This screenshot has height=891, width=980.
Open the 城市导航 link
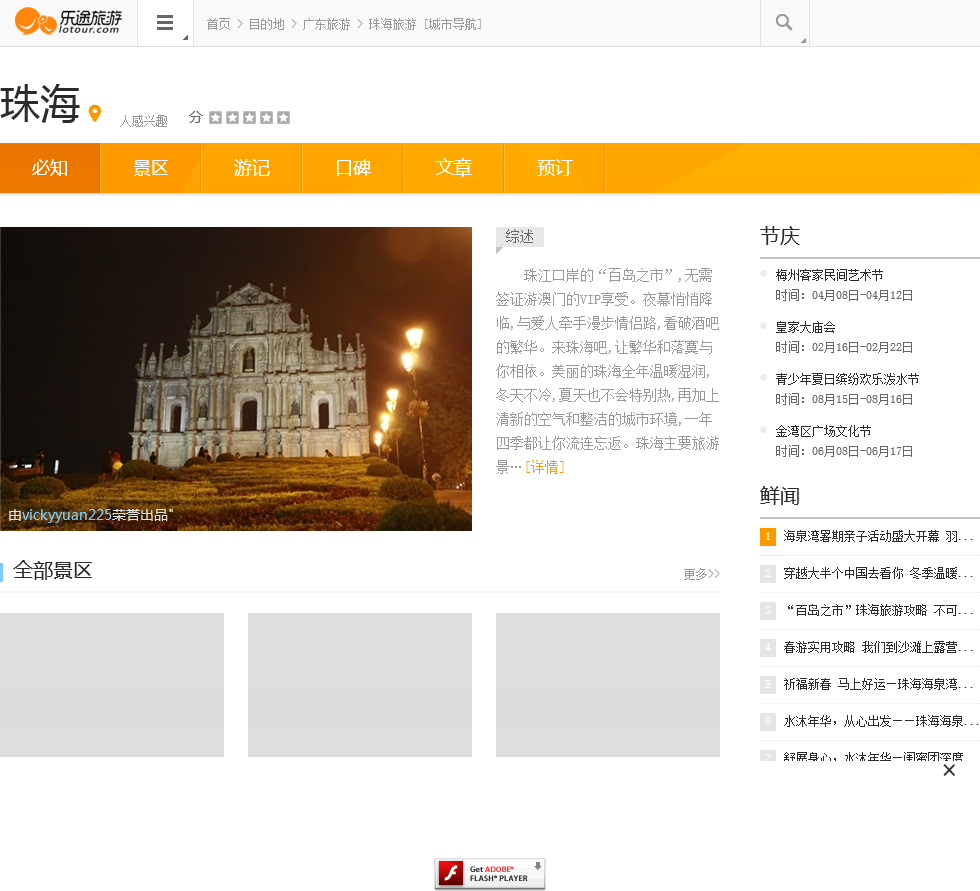(452, 24)
